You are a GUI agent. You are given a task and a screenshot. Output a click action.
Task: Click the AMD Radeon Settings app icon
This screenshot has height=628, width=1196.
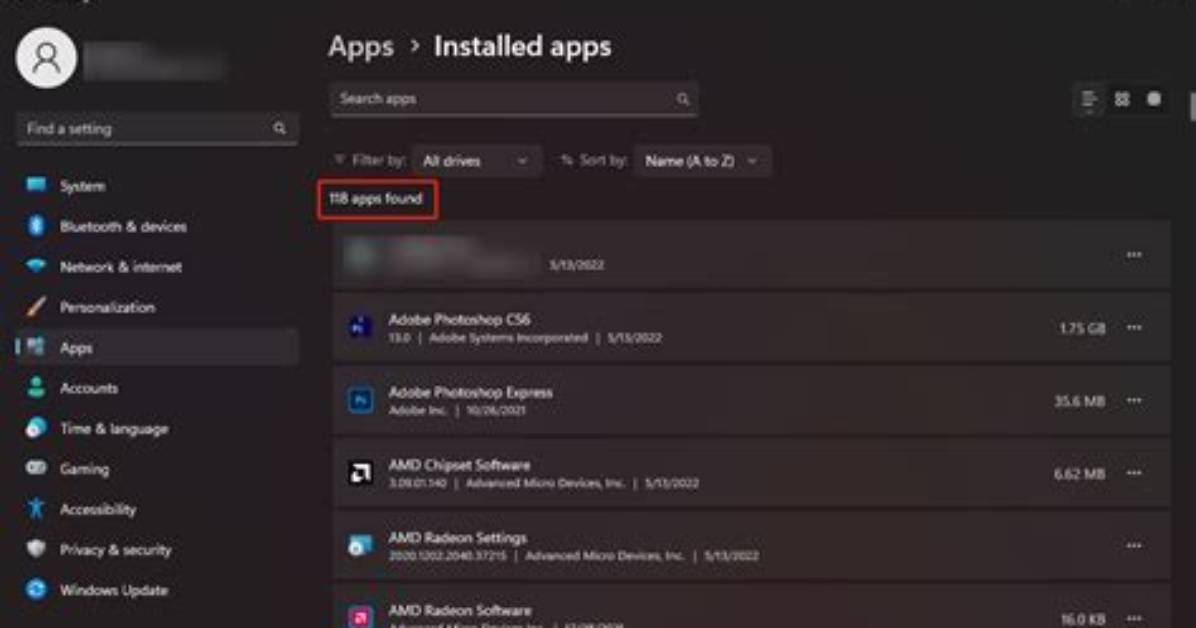click(x=360, y=545)
